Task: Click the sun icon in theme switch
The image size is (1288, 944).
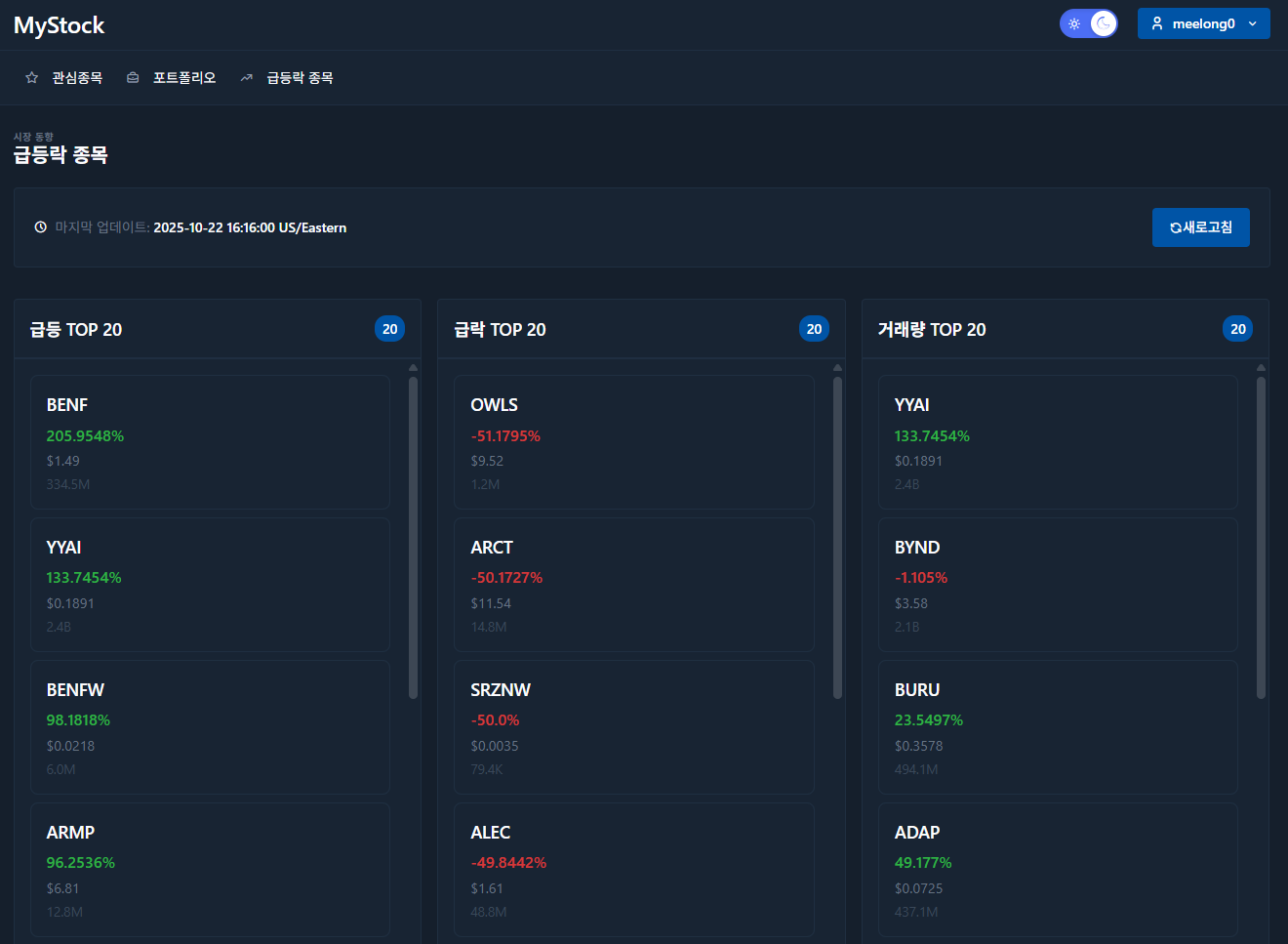Action: [x=1074, y=23]
